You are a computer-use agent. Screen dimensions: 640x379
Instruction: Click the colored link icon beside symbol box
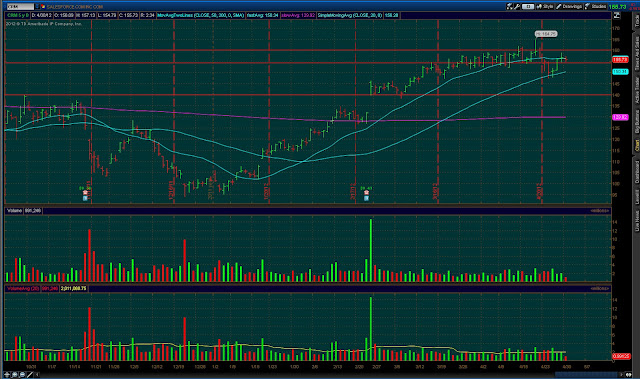pos(42,7)
